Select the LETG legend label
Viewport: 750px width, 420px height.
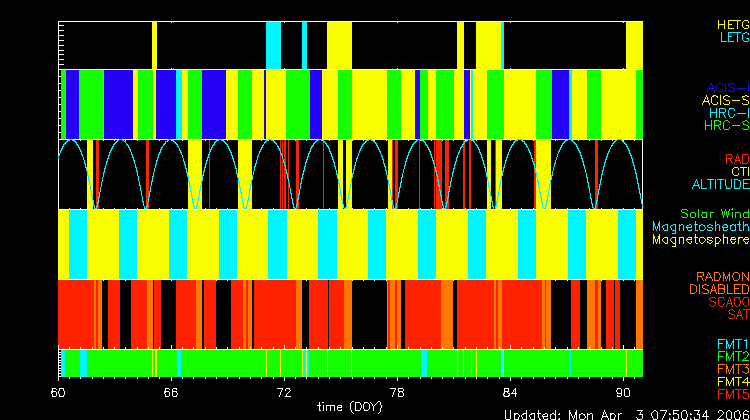(x=733, y=38)
